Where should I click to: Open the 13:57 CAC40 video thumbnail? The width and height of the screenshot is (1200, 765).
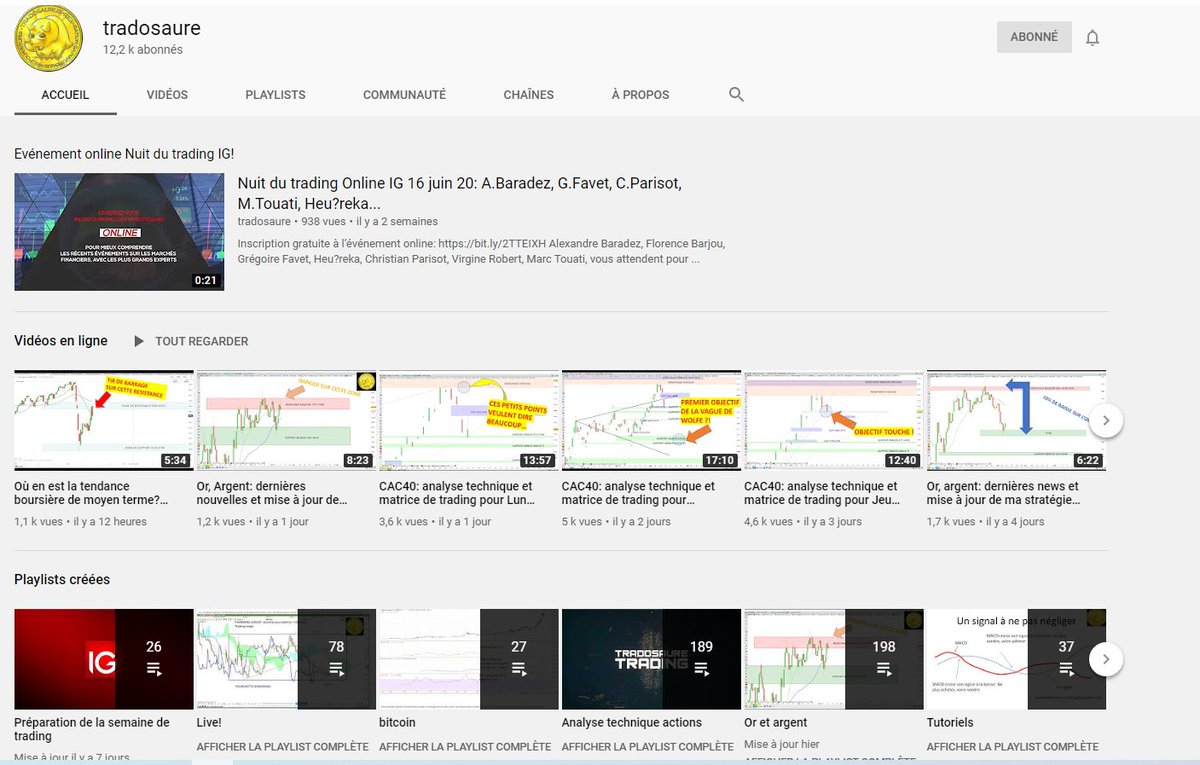coord(468,420)
